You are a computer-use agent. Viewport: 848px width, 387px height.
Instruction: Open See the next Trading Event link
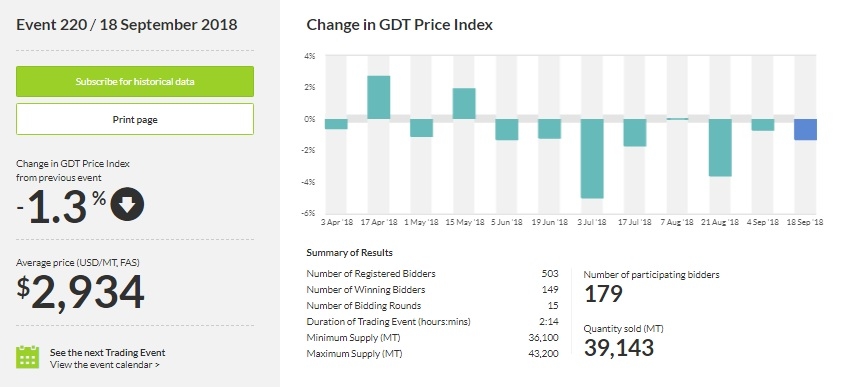point(108,352)
